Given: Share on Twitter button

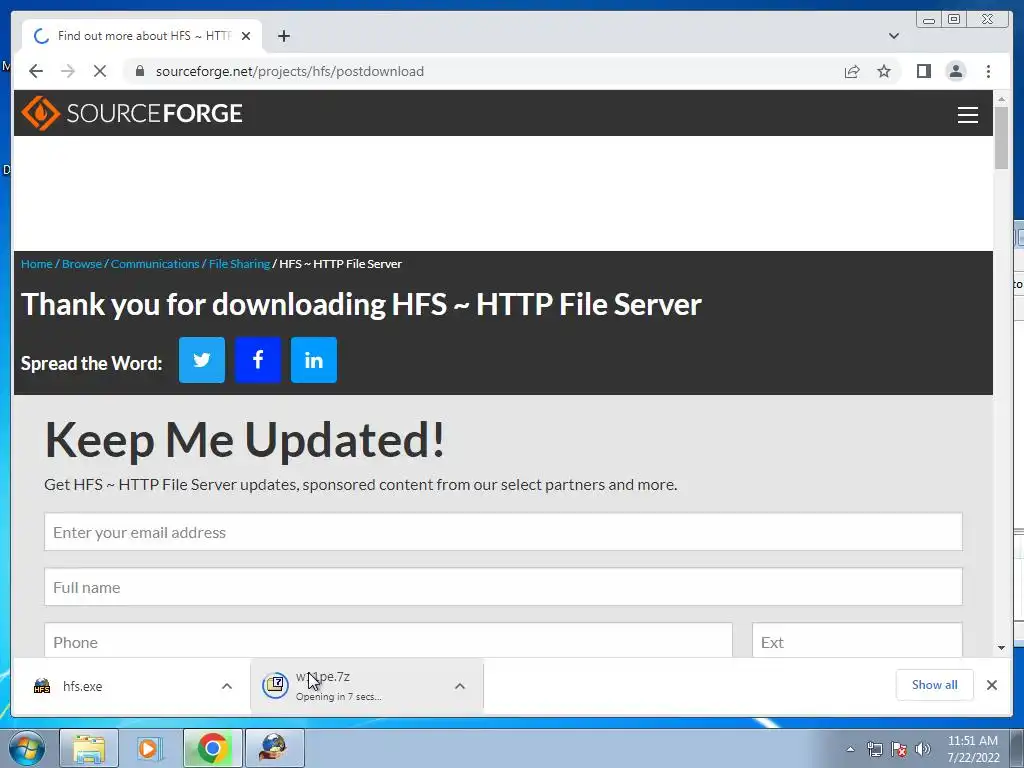Looking at the screenshot, I should 202,360.
